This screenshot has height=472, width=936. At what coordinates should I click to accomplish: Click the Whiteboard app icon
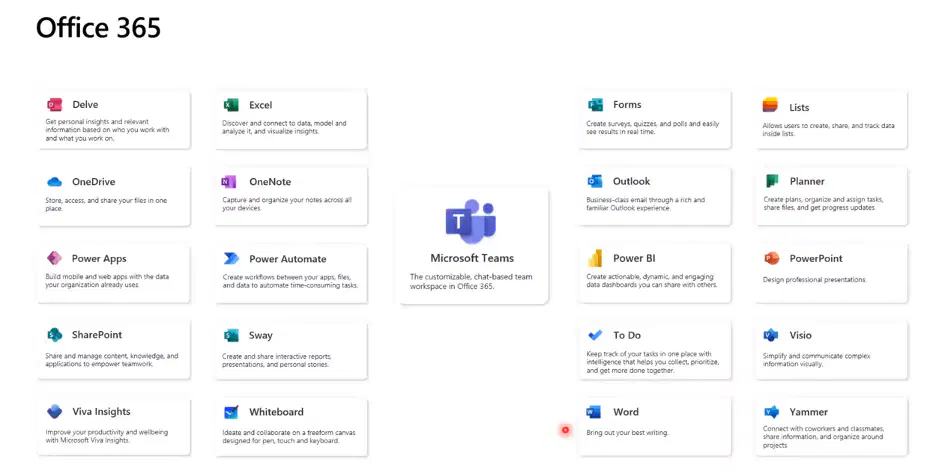click(231, 412)
